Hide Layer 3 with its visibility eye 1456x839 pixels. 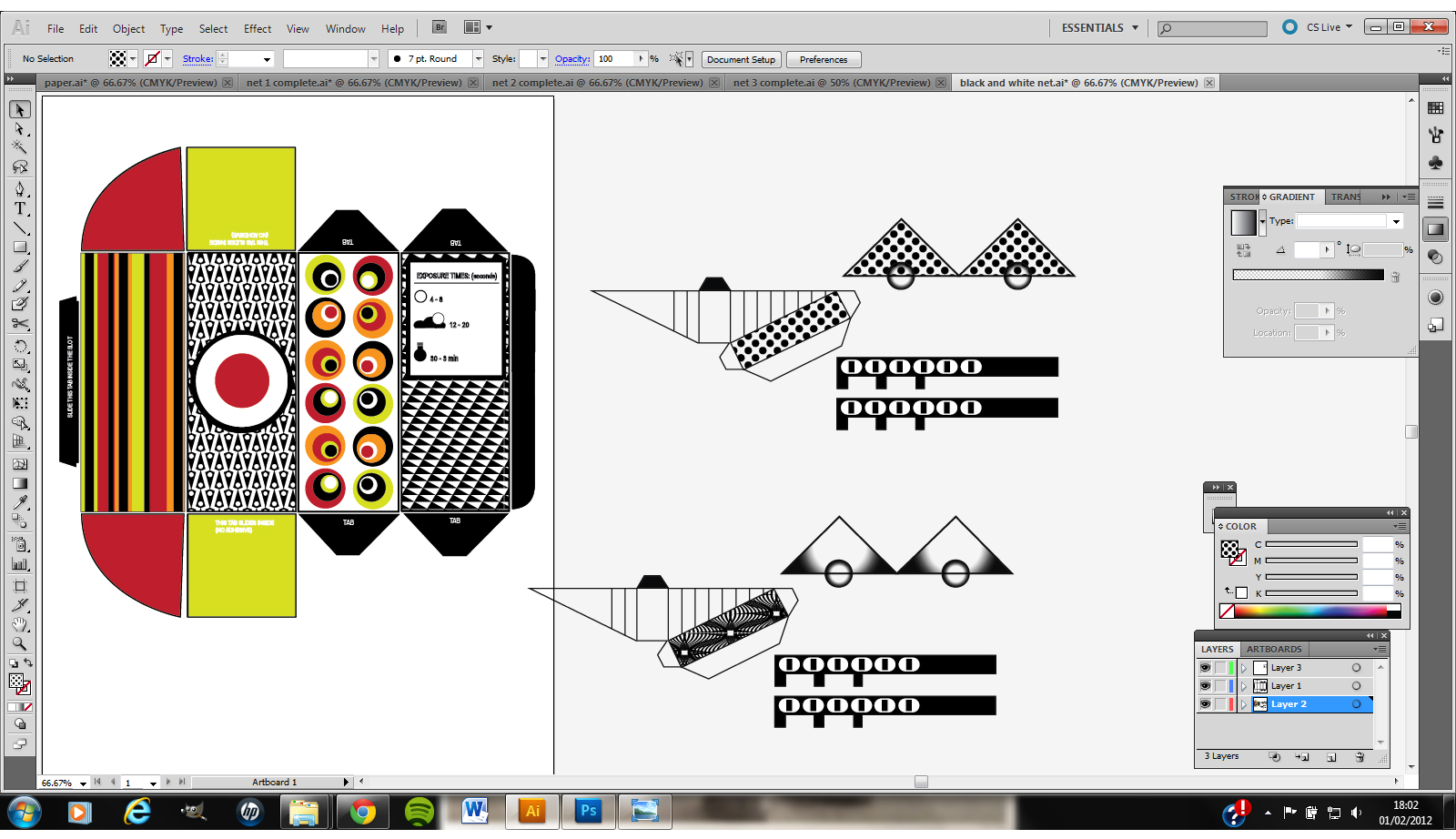pyautogui.click(x=1205, y=667)
